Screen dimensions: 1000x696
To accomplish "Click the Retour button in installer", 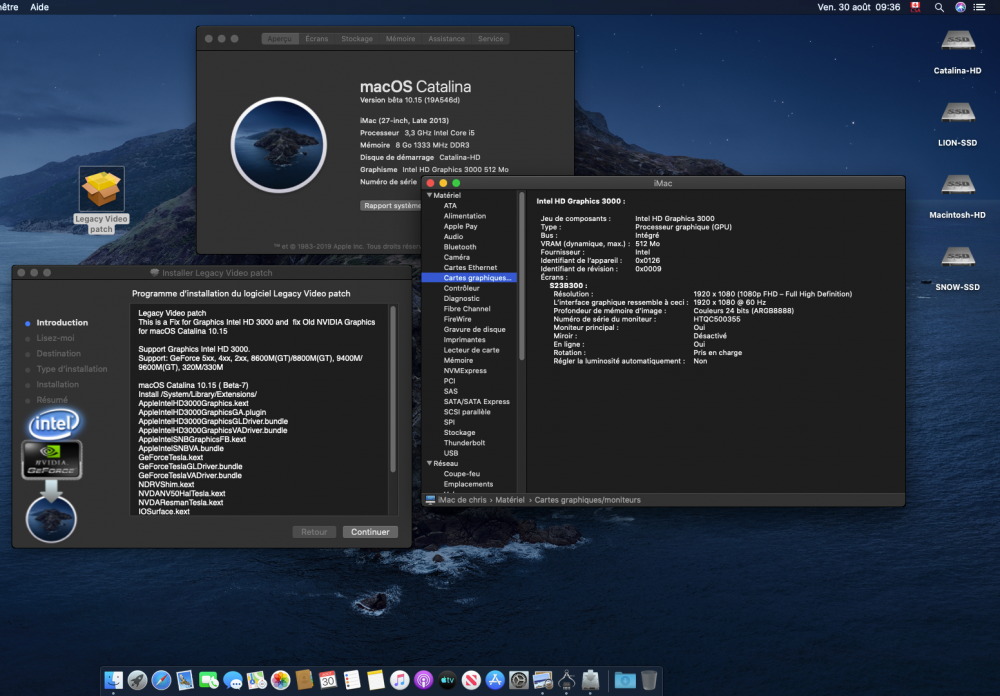I will 314,532.
